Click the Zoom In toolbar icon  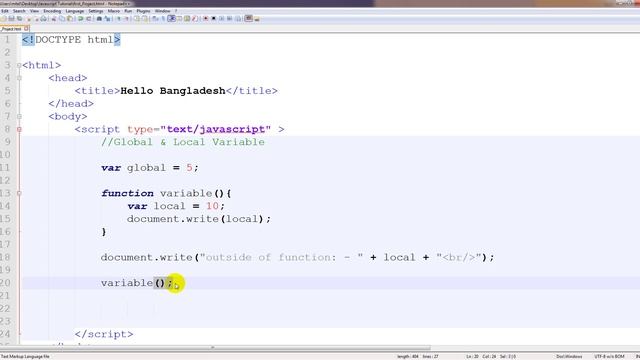[118, 18]
